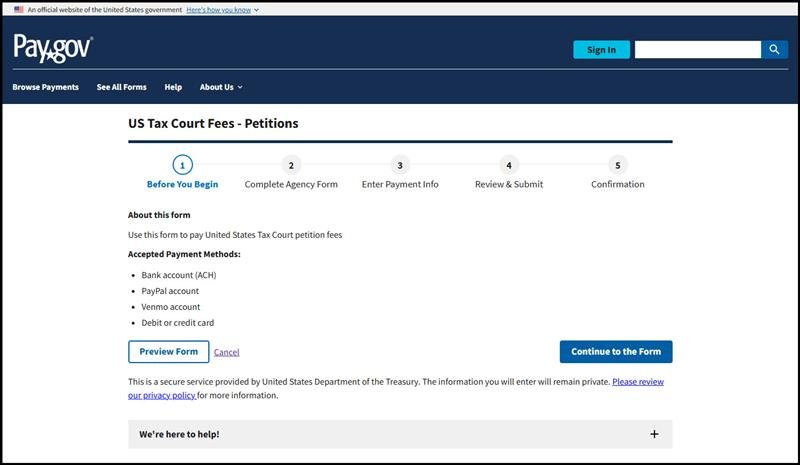The width and height of the screenshot is (800, 465).
Task: Click the magnifying glass search button
Action: (x=775, y=49)
